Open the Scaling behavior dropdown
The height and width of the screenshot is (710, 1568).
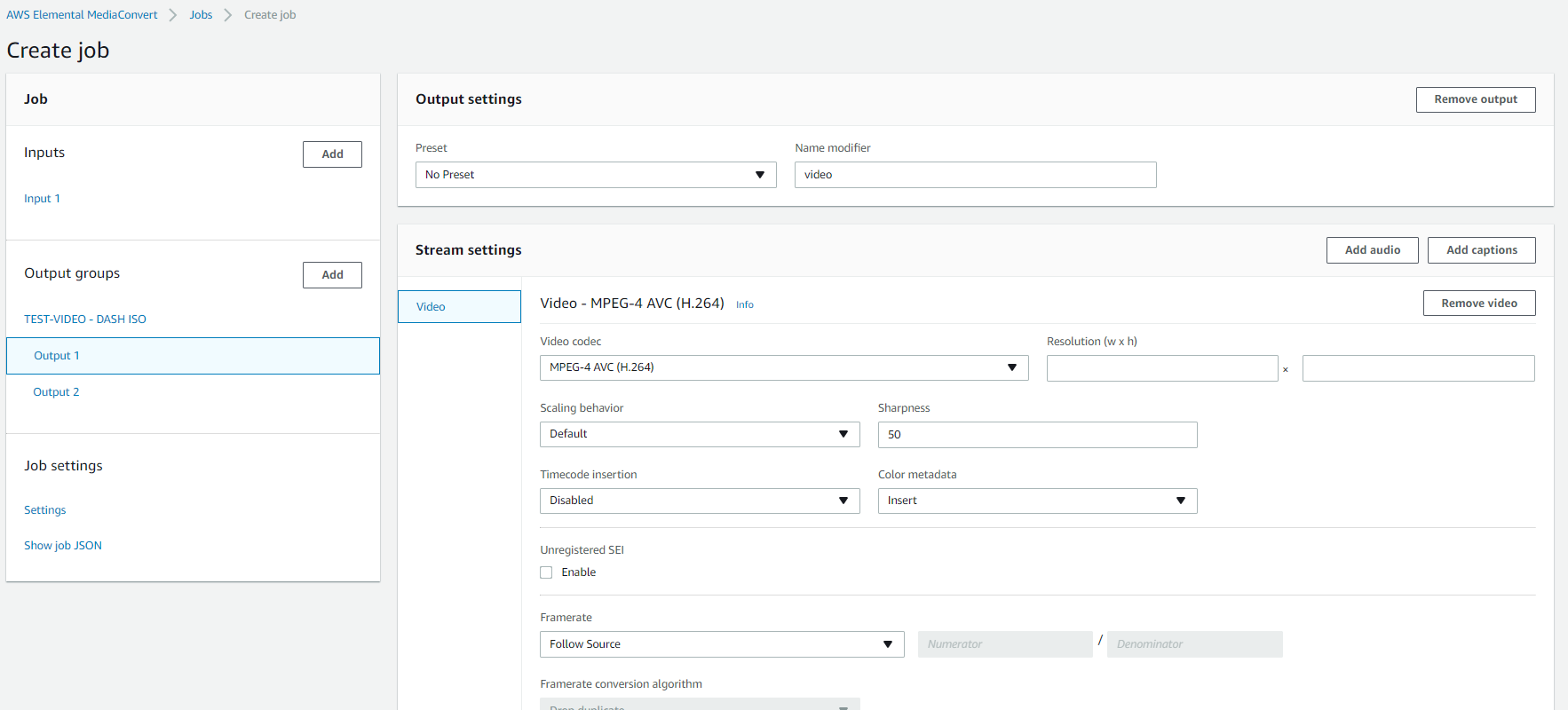pyautogui.click(x=699, y=434)
